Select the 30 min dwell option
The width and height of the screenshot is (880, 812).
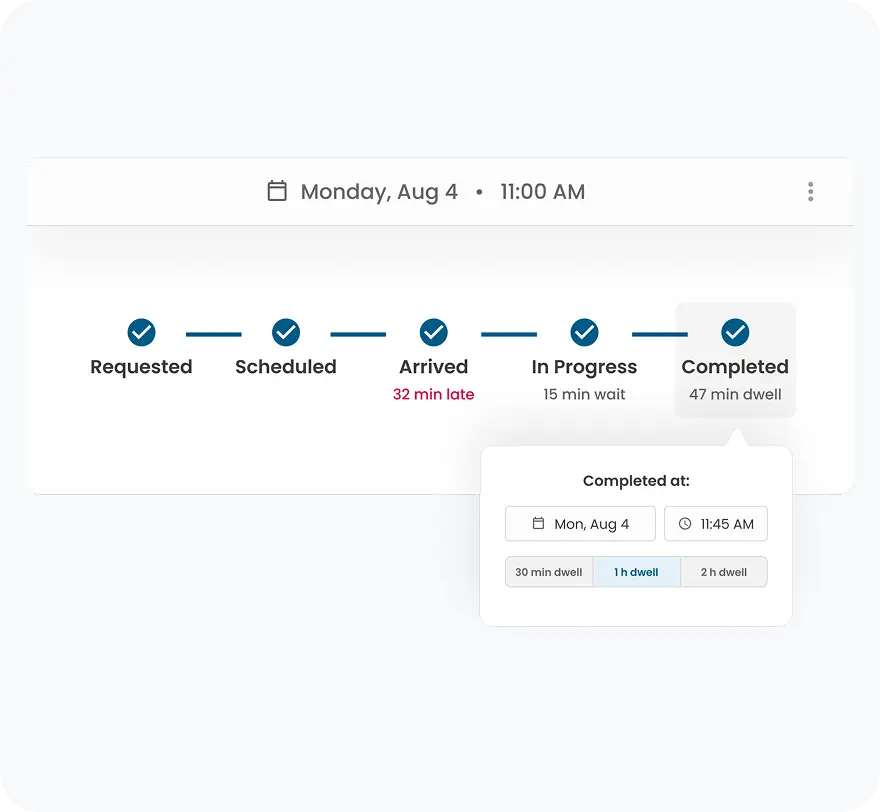tap(549, 571)
